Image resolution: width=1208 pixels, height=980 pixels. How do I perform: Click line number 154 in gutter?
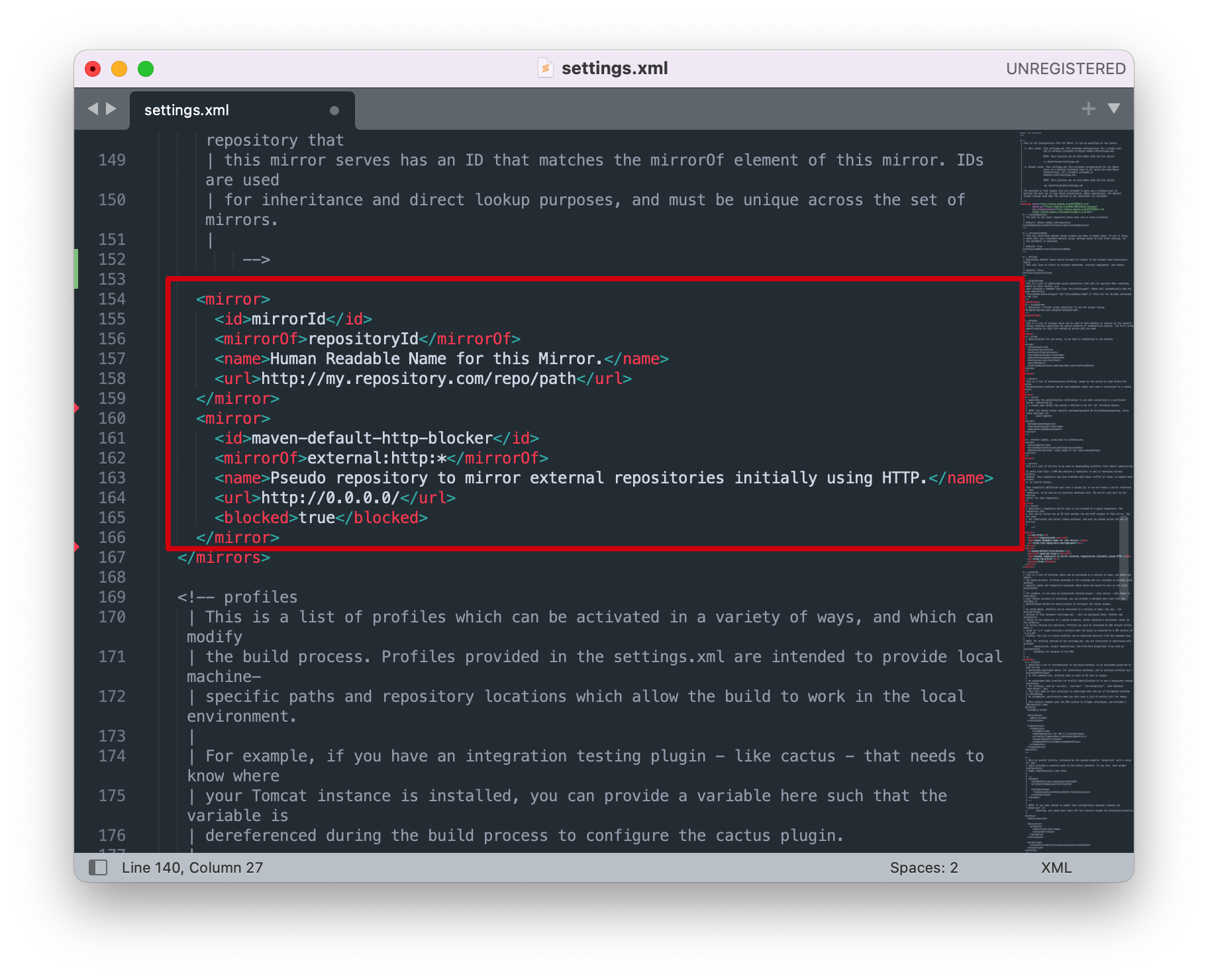click(112, 299)
